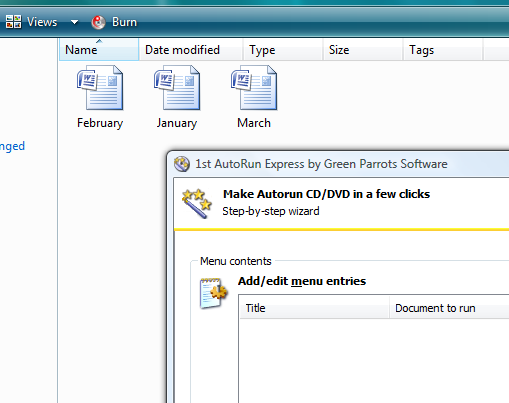Click the Document to run column header
Image resolution: width=509 pixels, height=403 pixels.
pyautogui.click(x=449, y=308)
